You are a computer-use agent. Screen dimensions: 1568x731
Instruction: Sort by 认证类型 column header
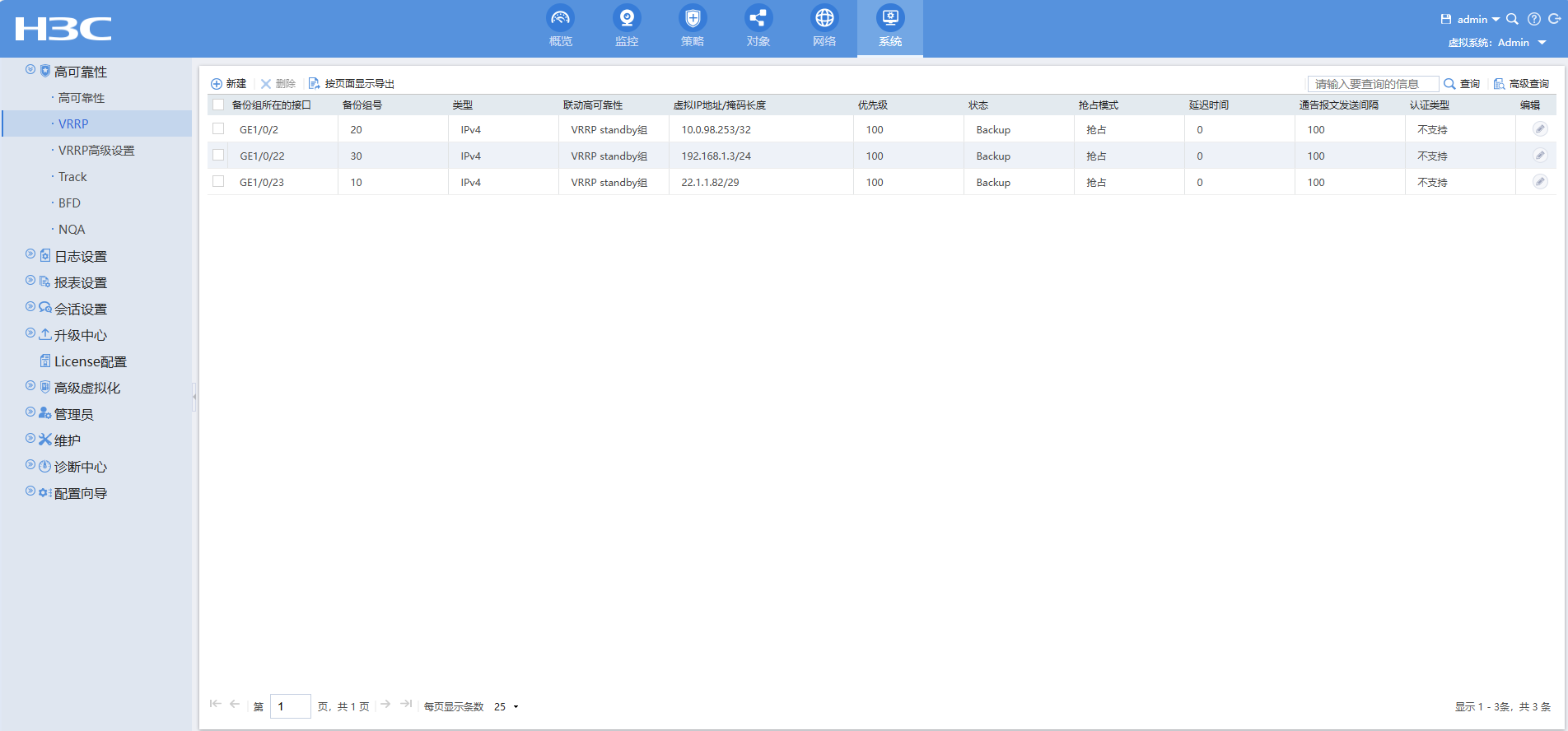[1430, 105]
